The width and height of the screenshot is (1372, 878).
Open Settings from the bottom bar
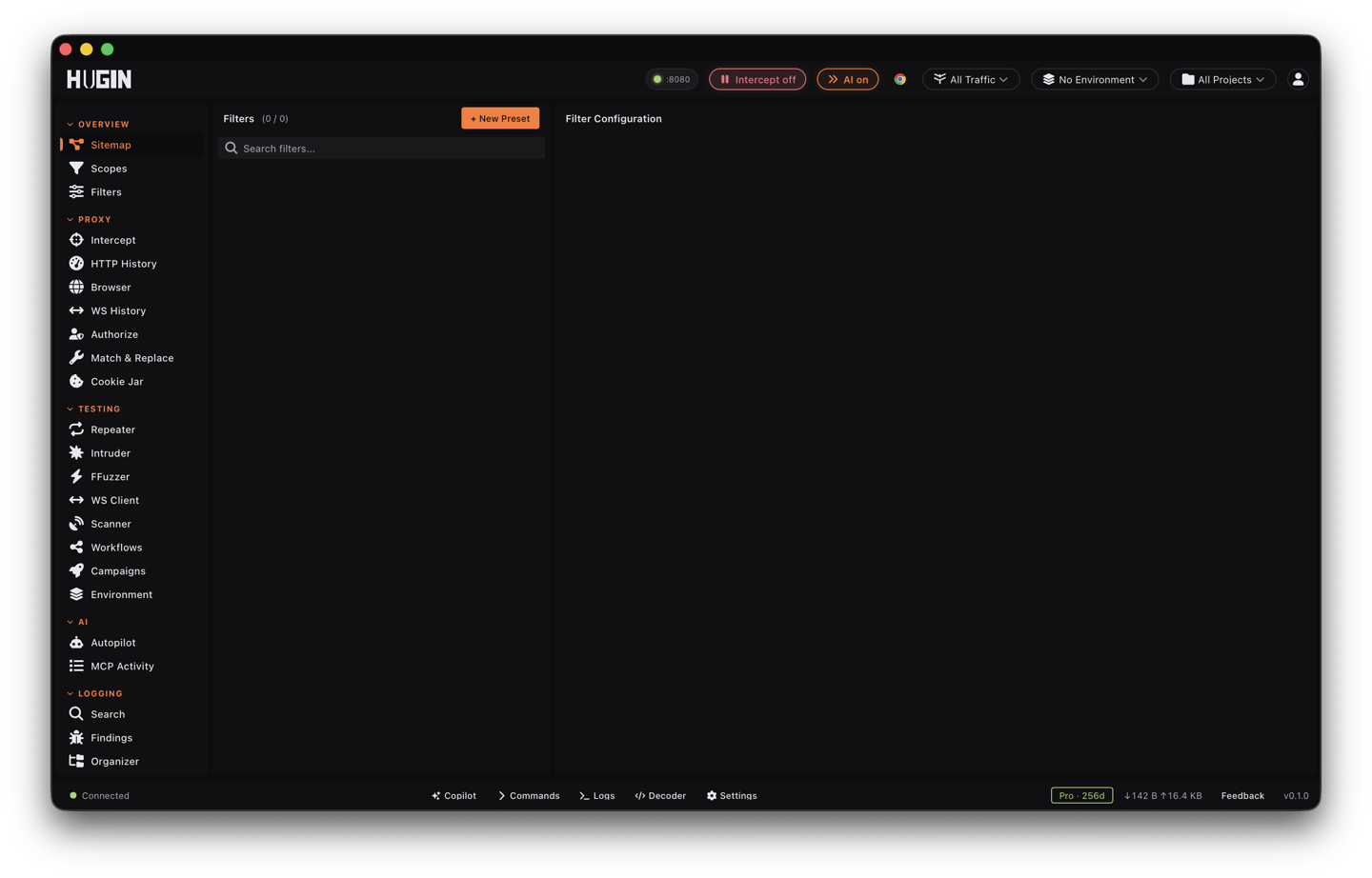[732, 796]
